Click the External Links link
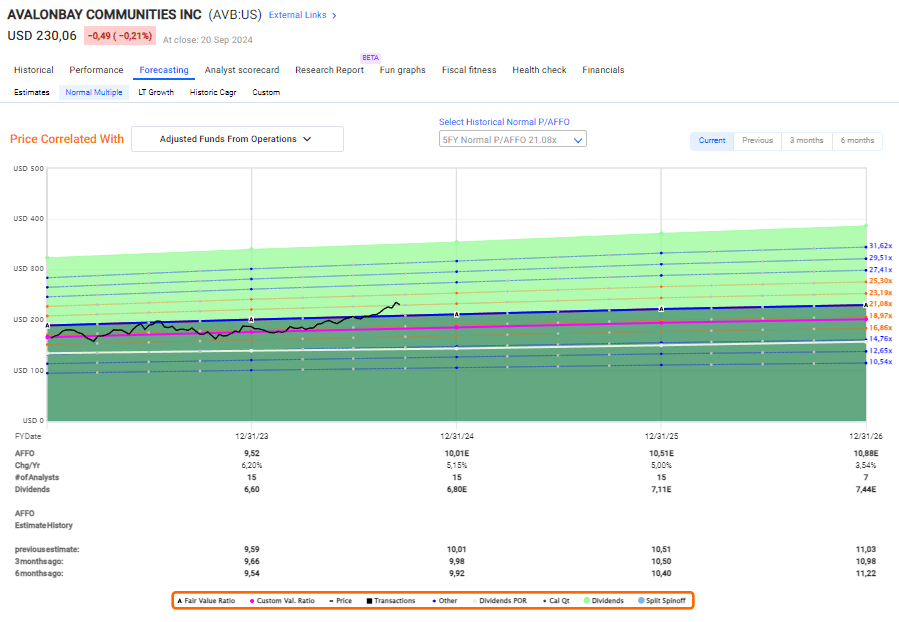899x622 pixels. pyautogui.click(x=298, y=15)
